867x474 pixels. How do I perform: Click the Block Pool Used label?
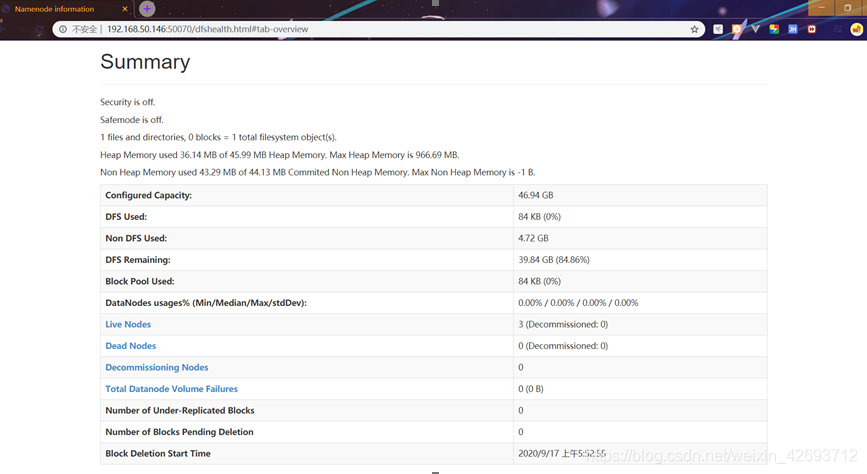140,282
